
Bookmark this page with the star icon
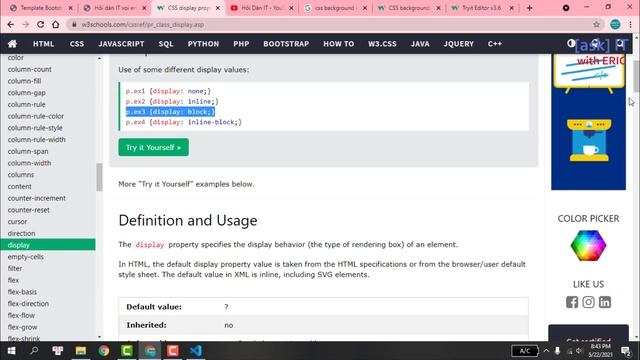pyautogui.click(x=596, y=24)
